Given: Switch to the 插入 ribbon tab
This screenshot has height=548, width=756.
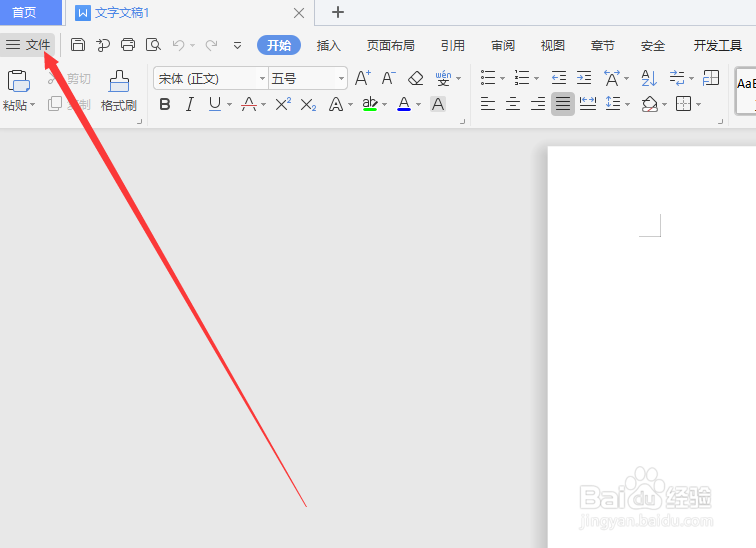Looking at the screenshot, I should click(x=329, y=45).
